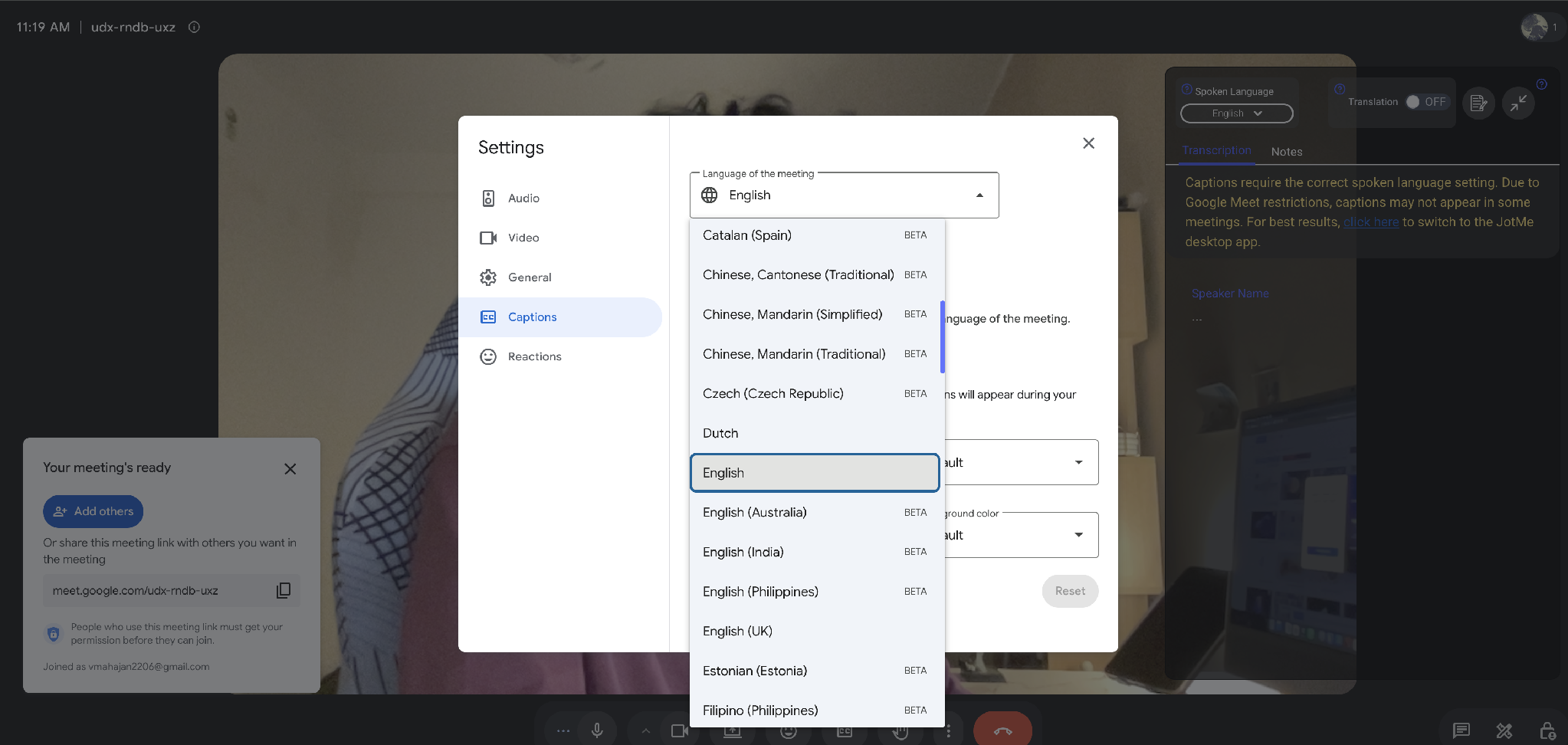Open the caption font dropdown showing 'ault'
1568x745 pixels.
pos(1021,462)
